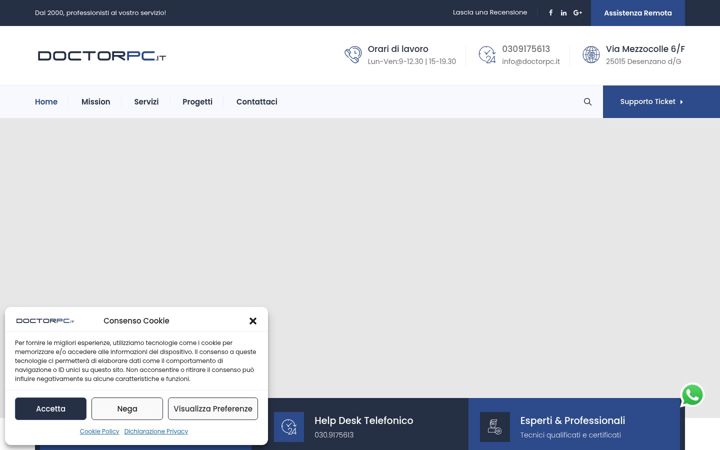Click the search magnifier icon

coord(587,101)
